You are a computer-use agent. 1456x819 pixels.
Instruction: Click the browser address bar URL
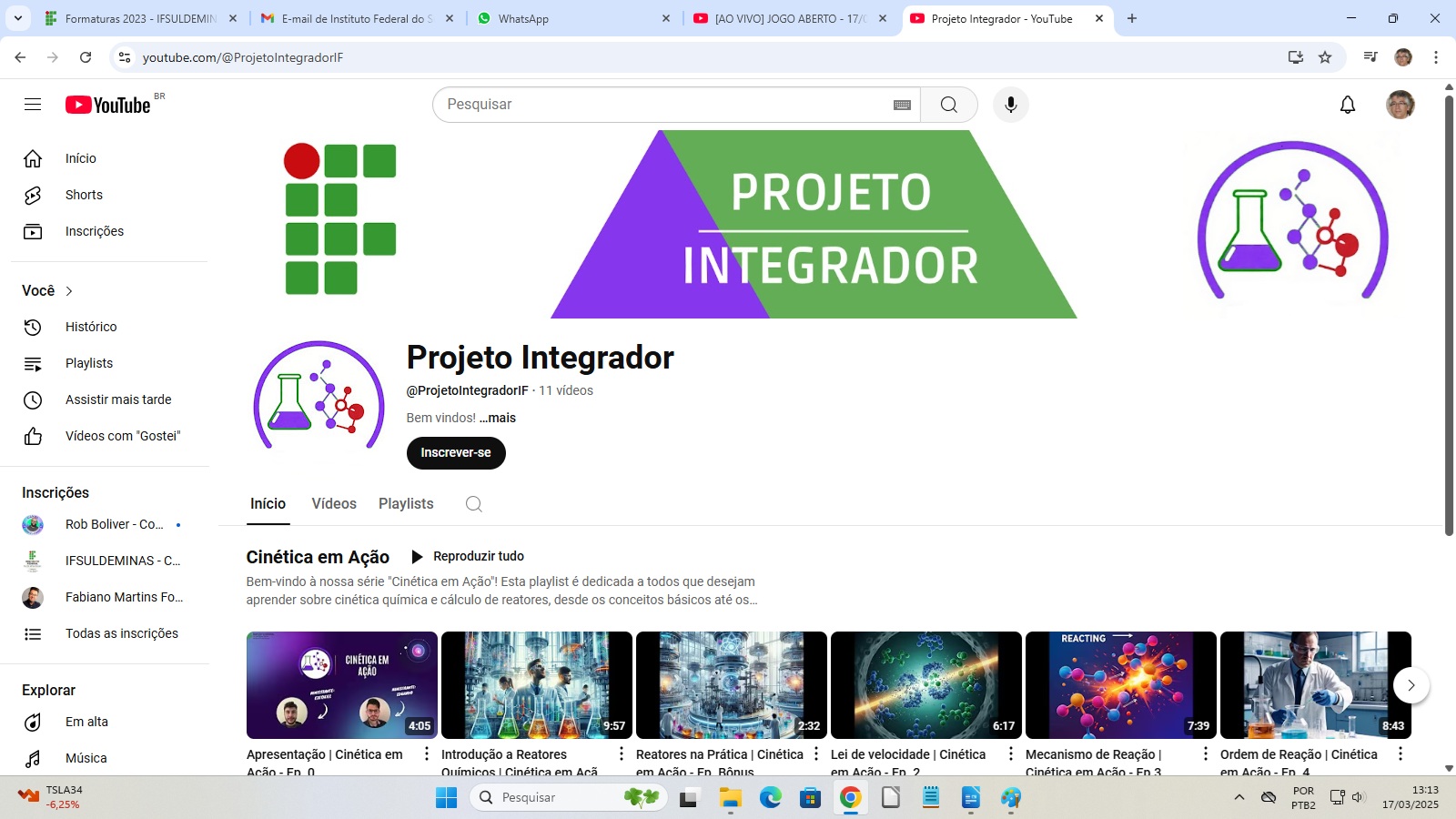[243, 57]
